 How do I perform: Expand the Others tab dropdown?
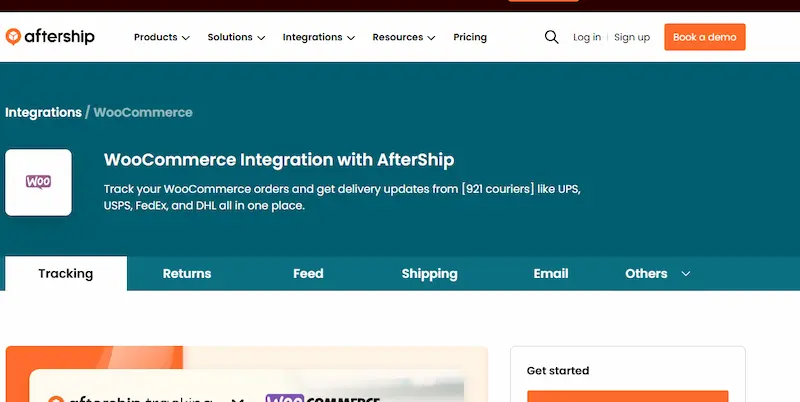(657, 273)
